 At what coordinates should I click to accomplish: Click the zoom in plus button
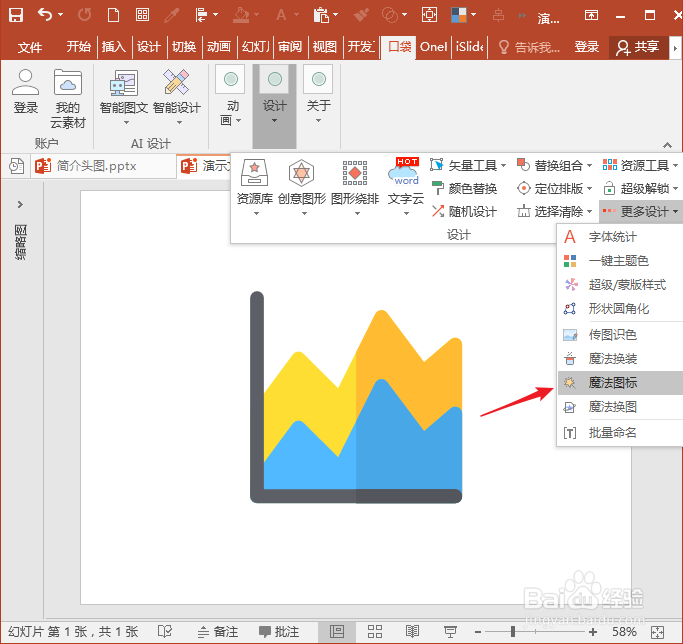tap(592, 631)
